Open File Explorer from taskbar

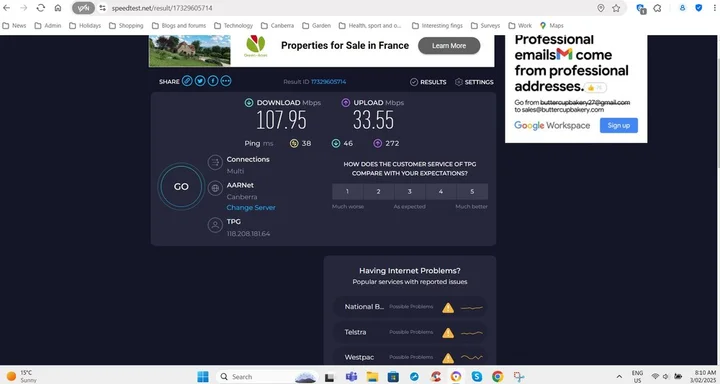click(372, 377)
